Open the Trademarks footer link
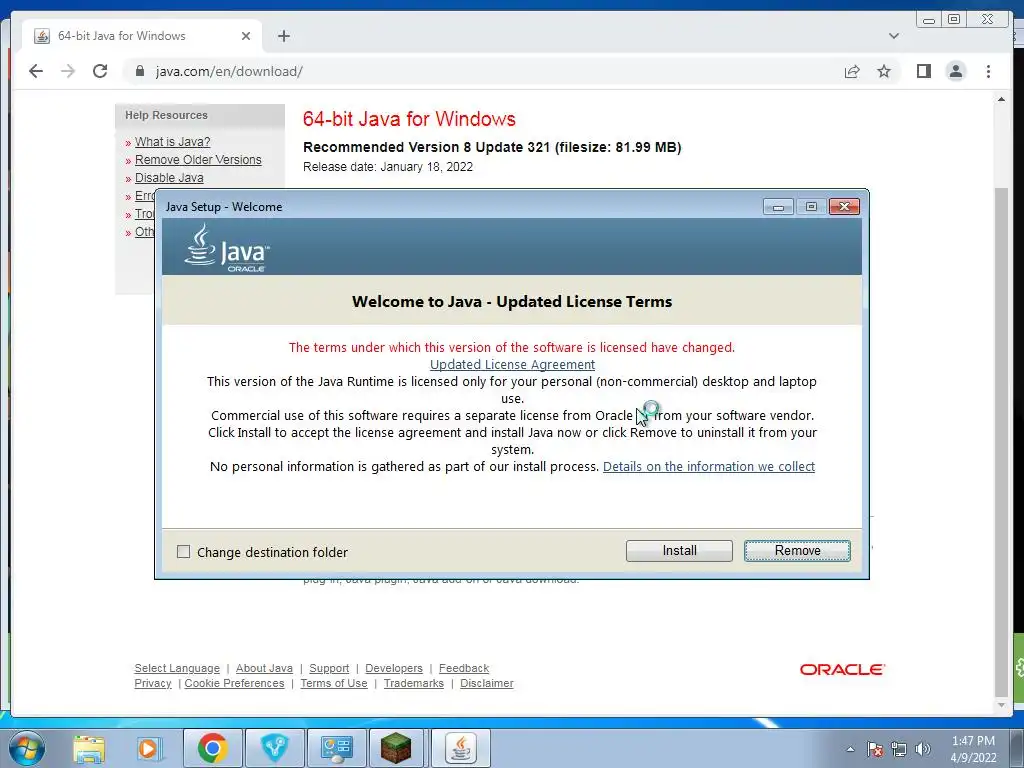This screenshot has height=768, width=1024. 413,683
